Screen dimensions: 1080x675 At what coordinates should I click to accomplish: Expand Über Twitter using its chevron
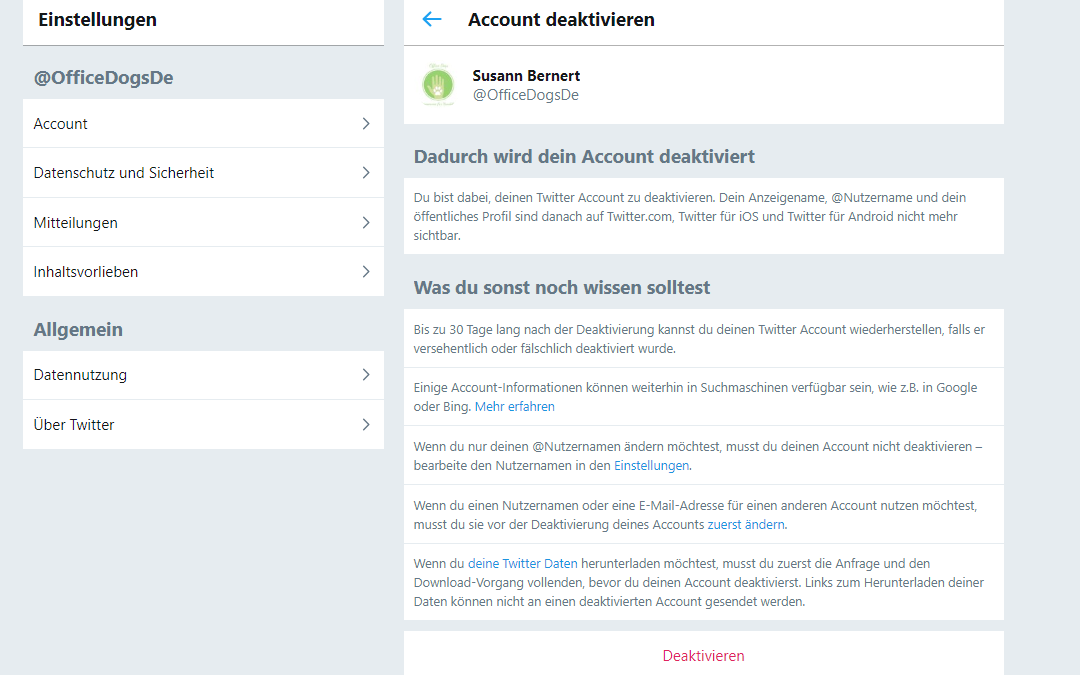(366, 425)
